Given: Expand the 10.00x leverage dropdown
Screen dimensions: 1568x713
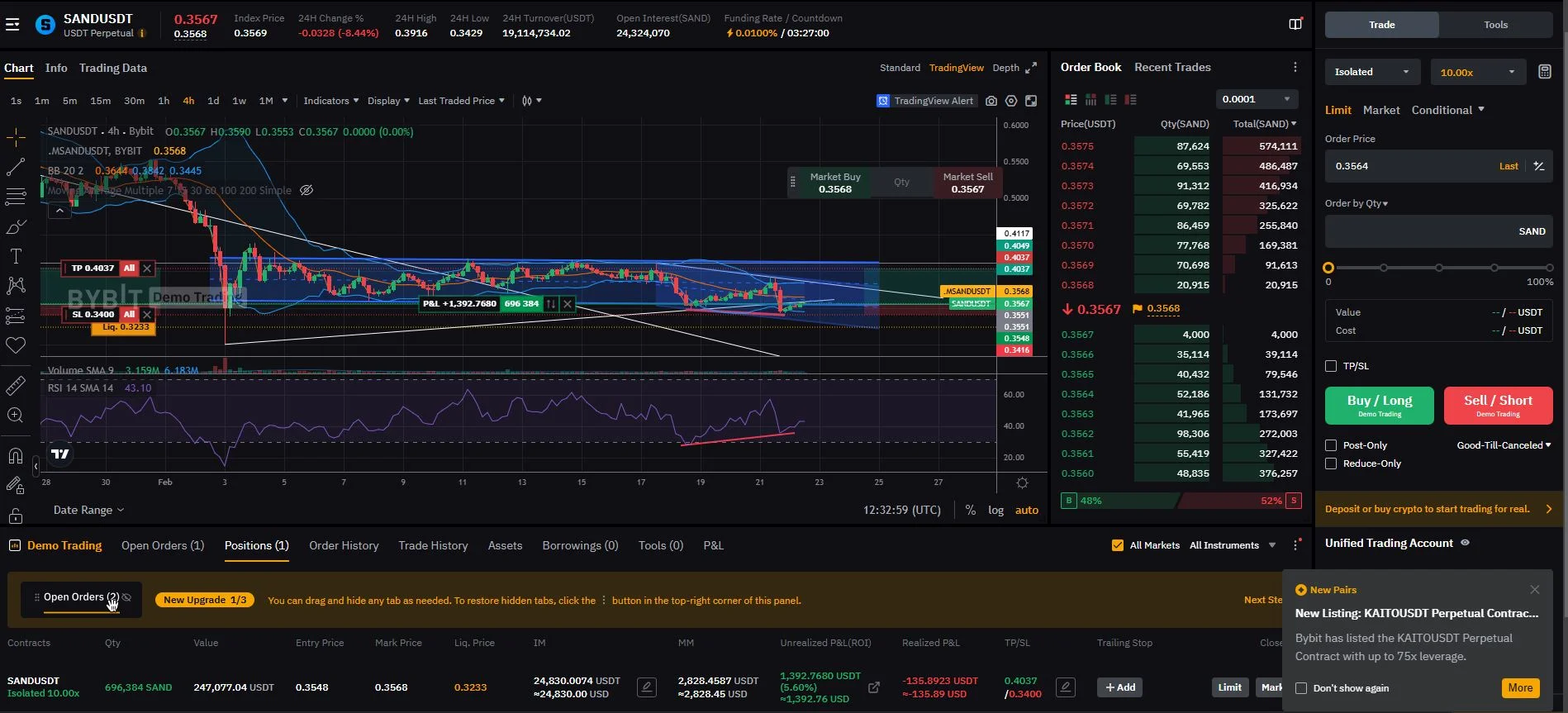Looking at the screenshot, I should [x=1477, y=72].
